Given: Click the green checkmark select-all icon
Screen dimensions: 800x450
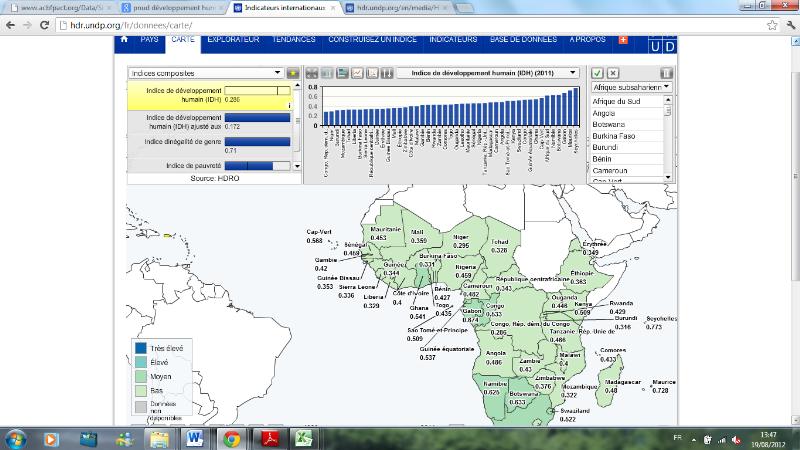Looking at the screenshot, I should pyautogui.click(x=597, y=73).
